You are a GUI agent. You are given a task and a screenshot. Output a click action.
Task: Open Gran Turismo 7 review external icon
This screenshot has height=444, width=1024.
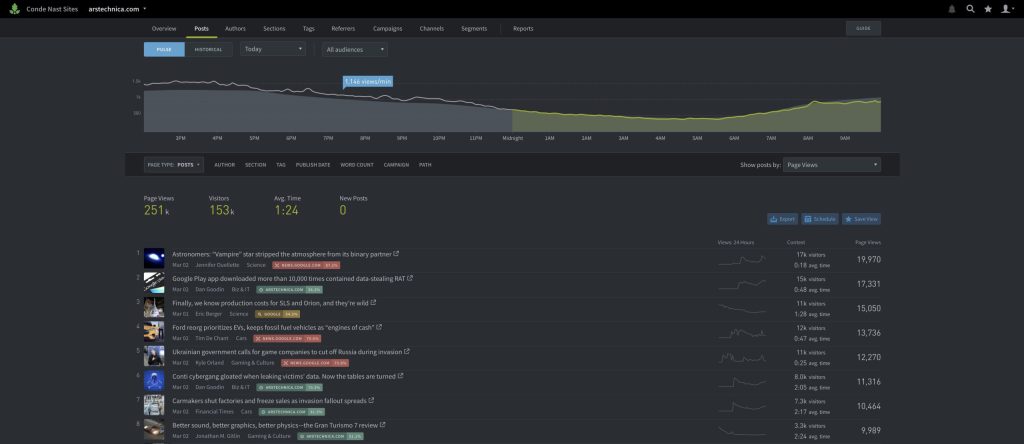[383, 425]
